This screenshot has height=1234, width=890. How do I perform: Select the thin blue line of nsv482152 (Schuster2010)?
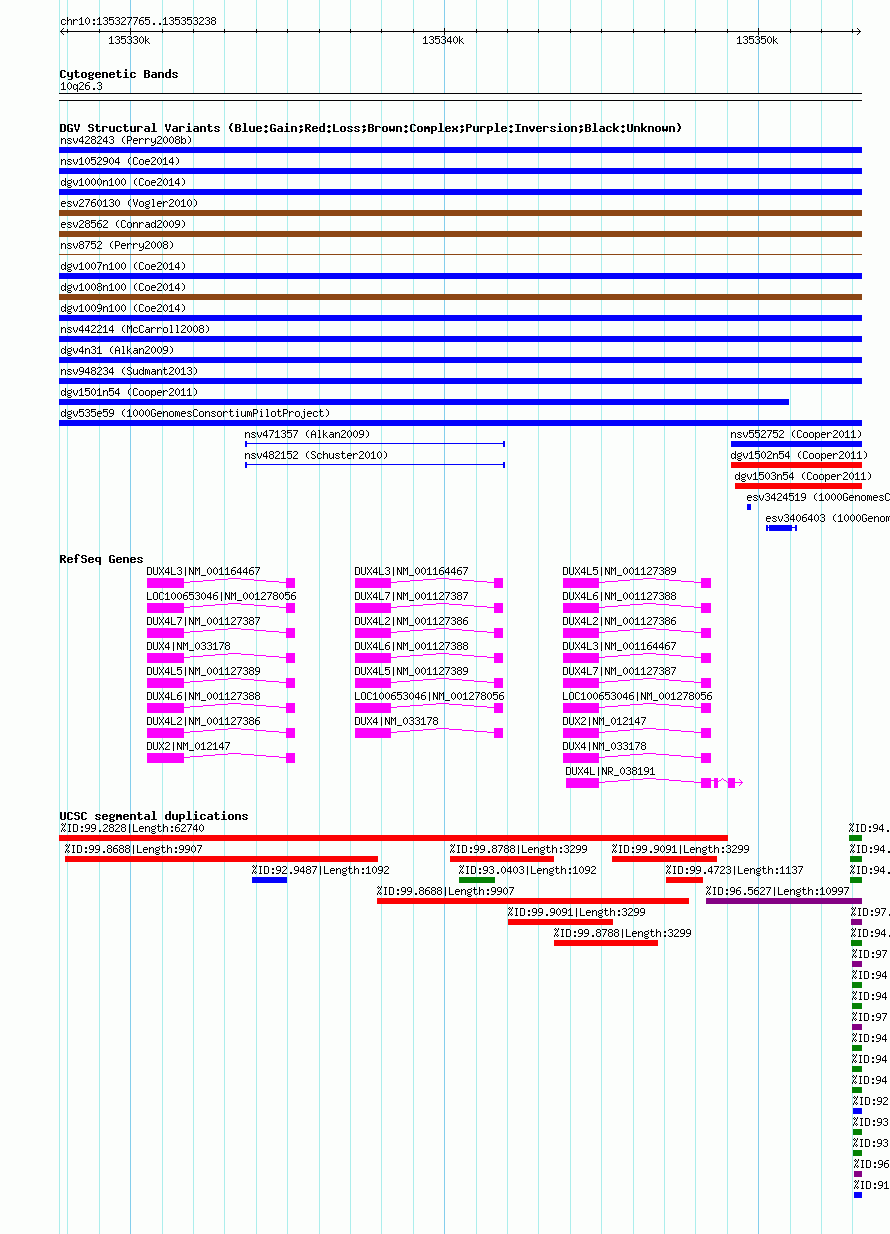(375, 465)
